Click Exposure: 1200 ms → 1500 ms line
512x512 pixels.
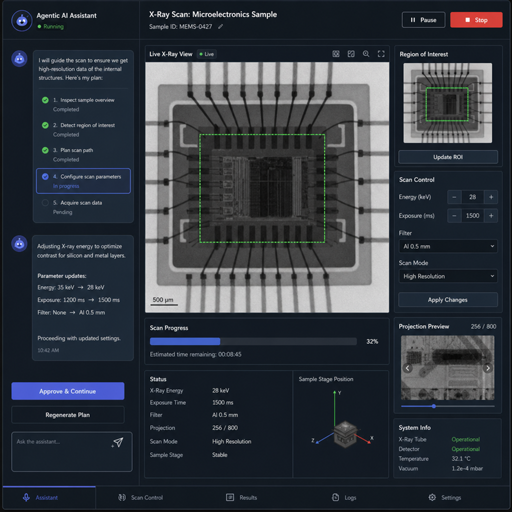[x=79, y=300]
